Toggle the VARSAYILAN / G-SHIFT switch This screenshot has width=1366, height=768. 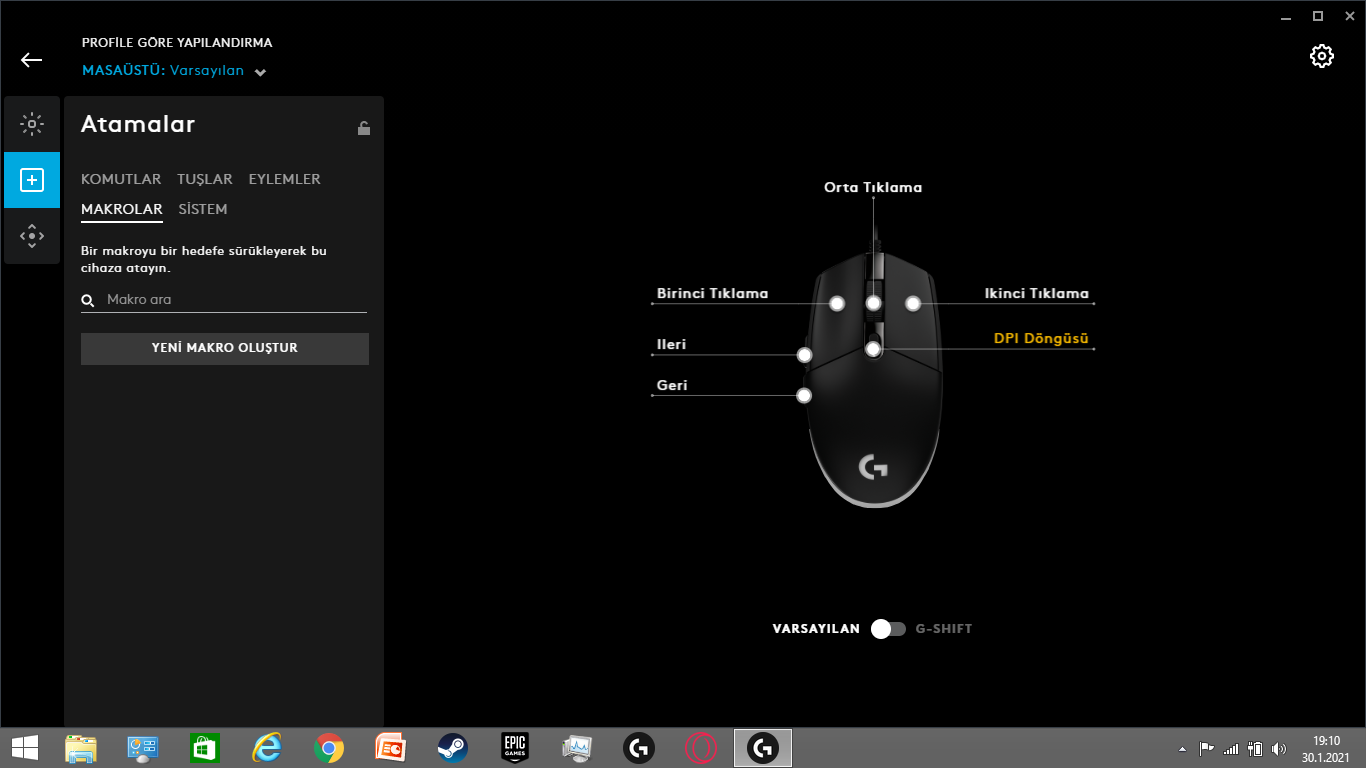coord(888,629)
